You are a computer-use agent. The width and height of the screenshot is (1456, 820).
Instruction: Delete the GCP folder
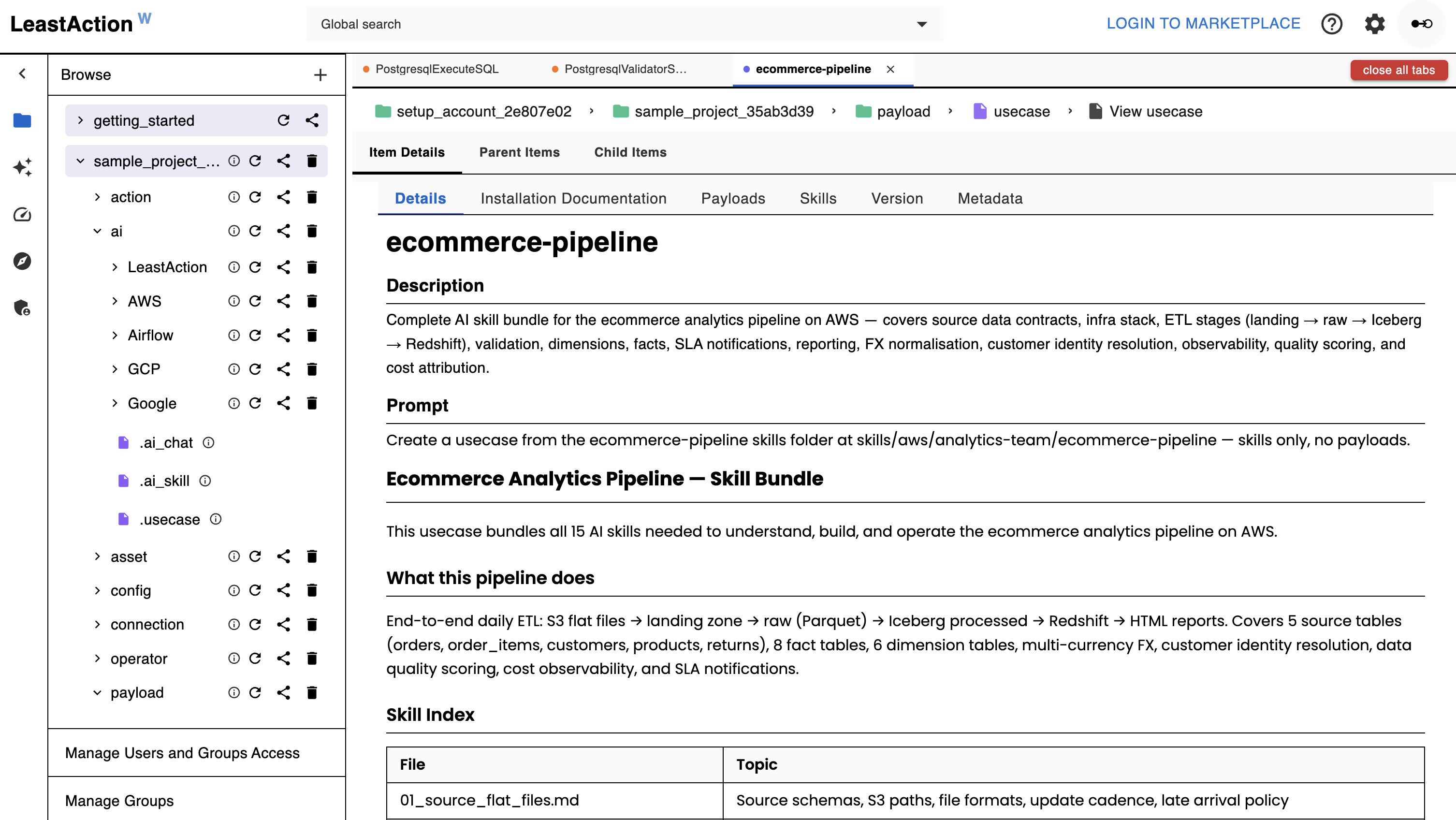point(312,369)
